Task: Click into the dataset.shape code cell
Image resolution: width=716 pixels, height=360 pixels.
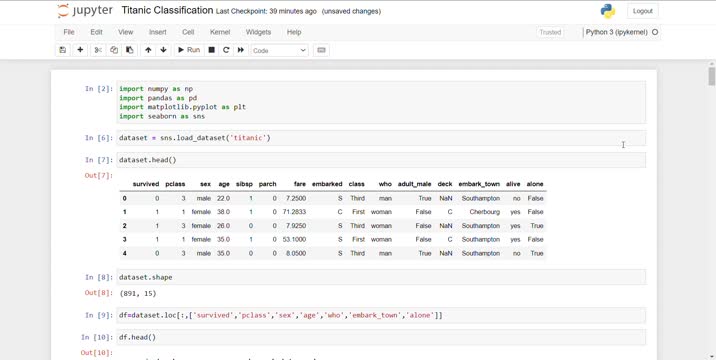Action: 381,277
